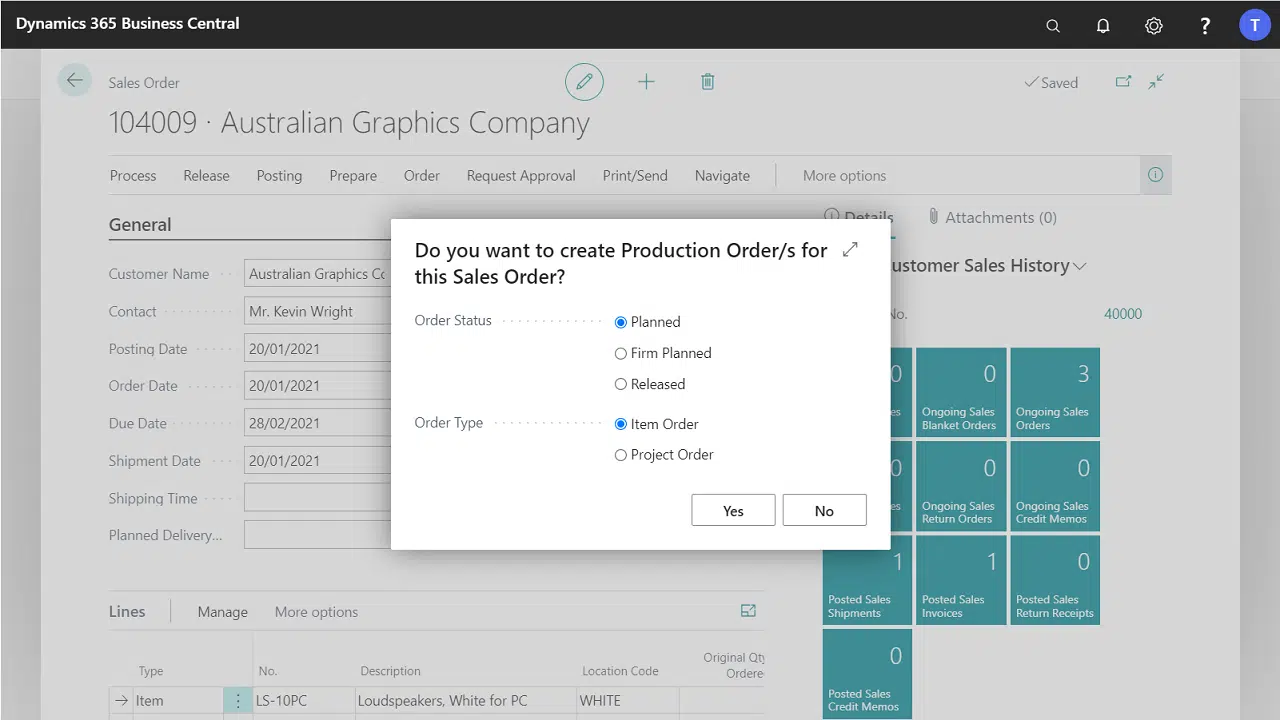This screenshot has width=1280, height=720.
Task: Choose Project Order as order type
Action: tap(621, 455)
